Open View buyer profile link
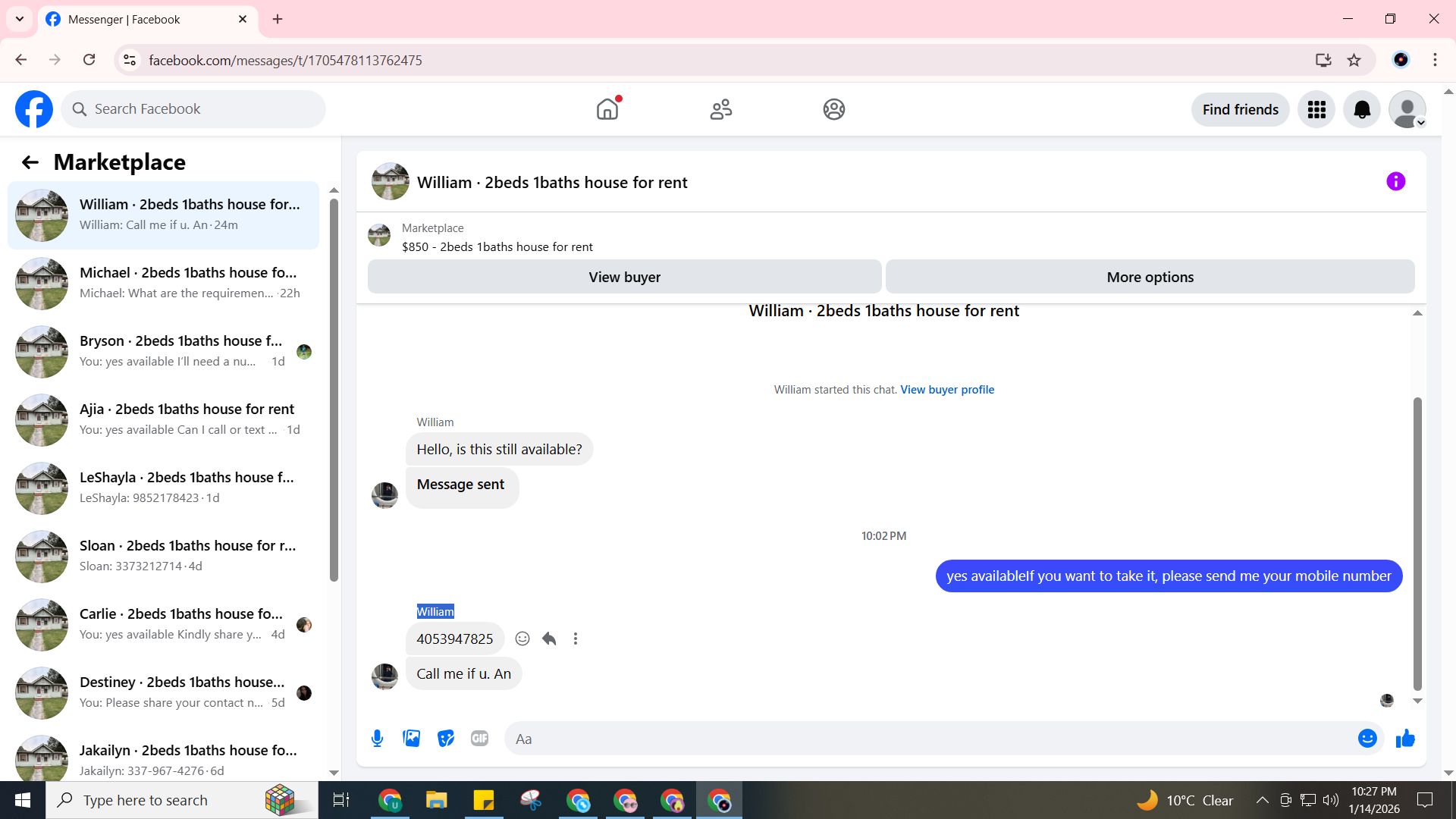The height and width of the screenshot is (819, 1456). [x=947, y=390]
